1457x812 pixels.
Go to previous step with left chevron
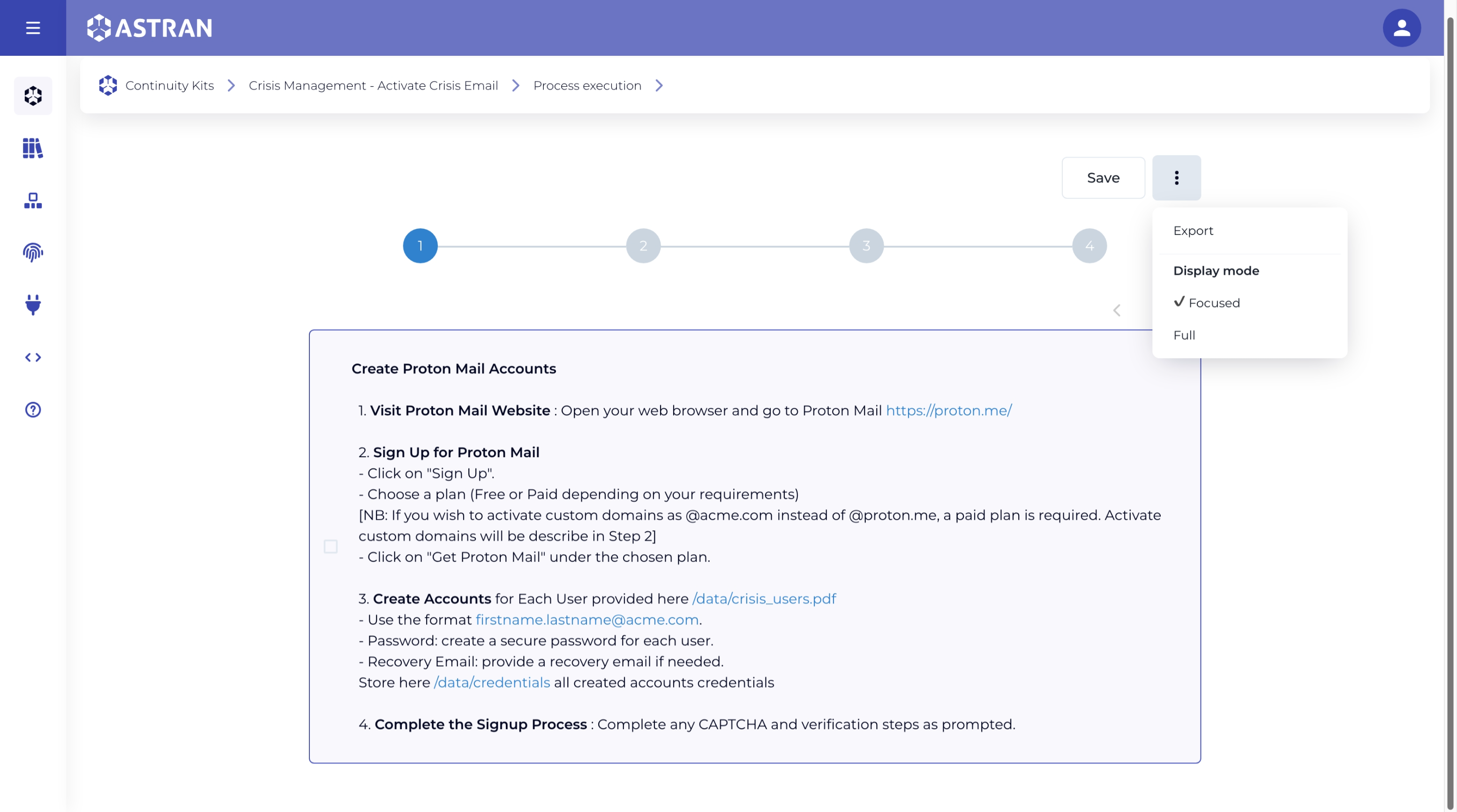[x=1117, y=310]
